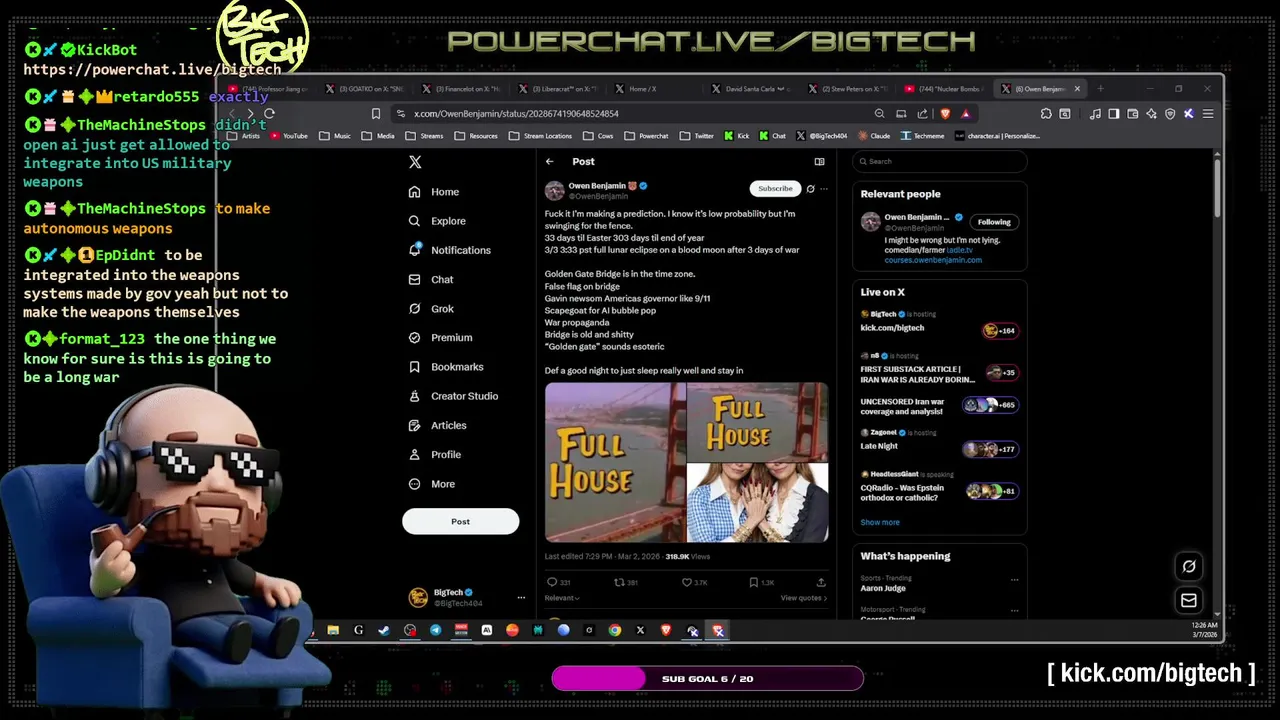Bookmark the post via the 1.3K icon

(754, 582)
